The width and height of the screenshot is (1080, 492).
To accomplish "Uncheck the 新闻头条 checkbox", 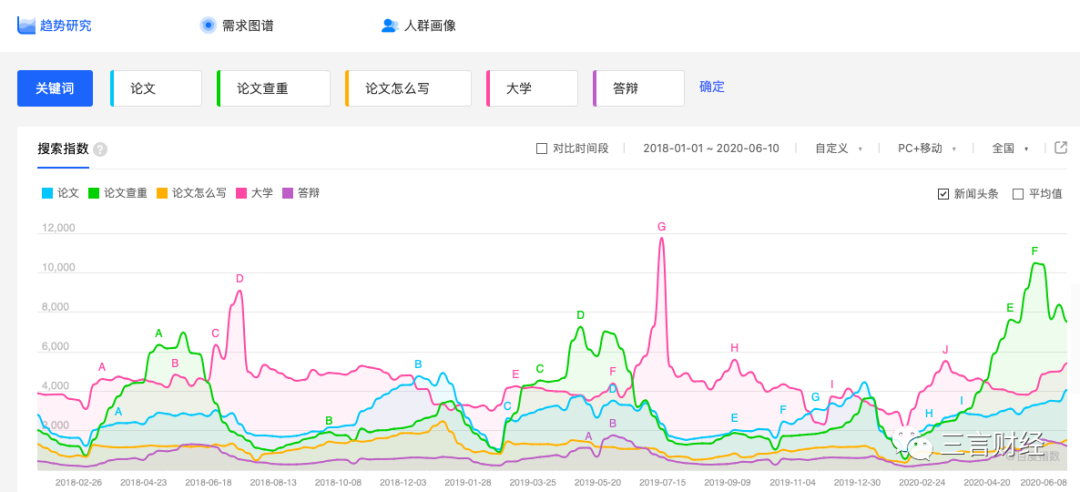I will (944, 194).
